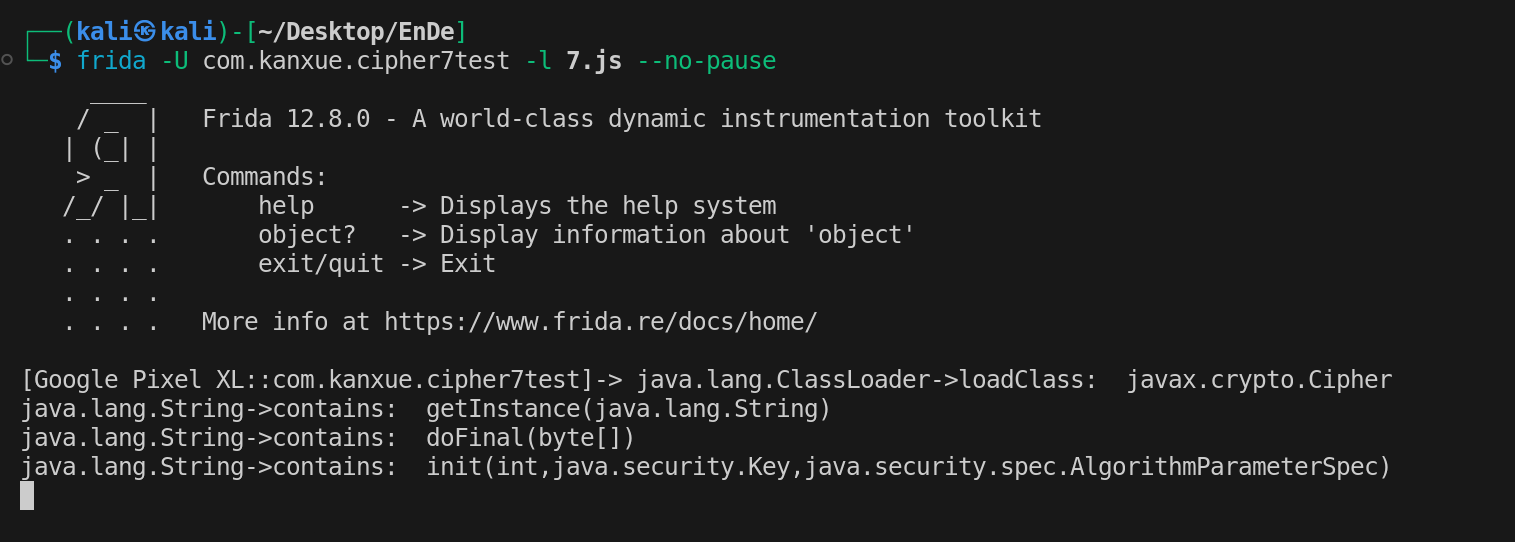Click the --no-pause flag
The width and height of the screenshot is (1515, 542).
(x=706, y=61)
